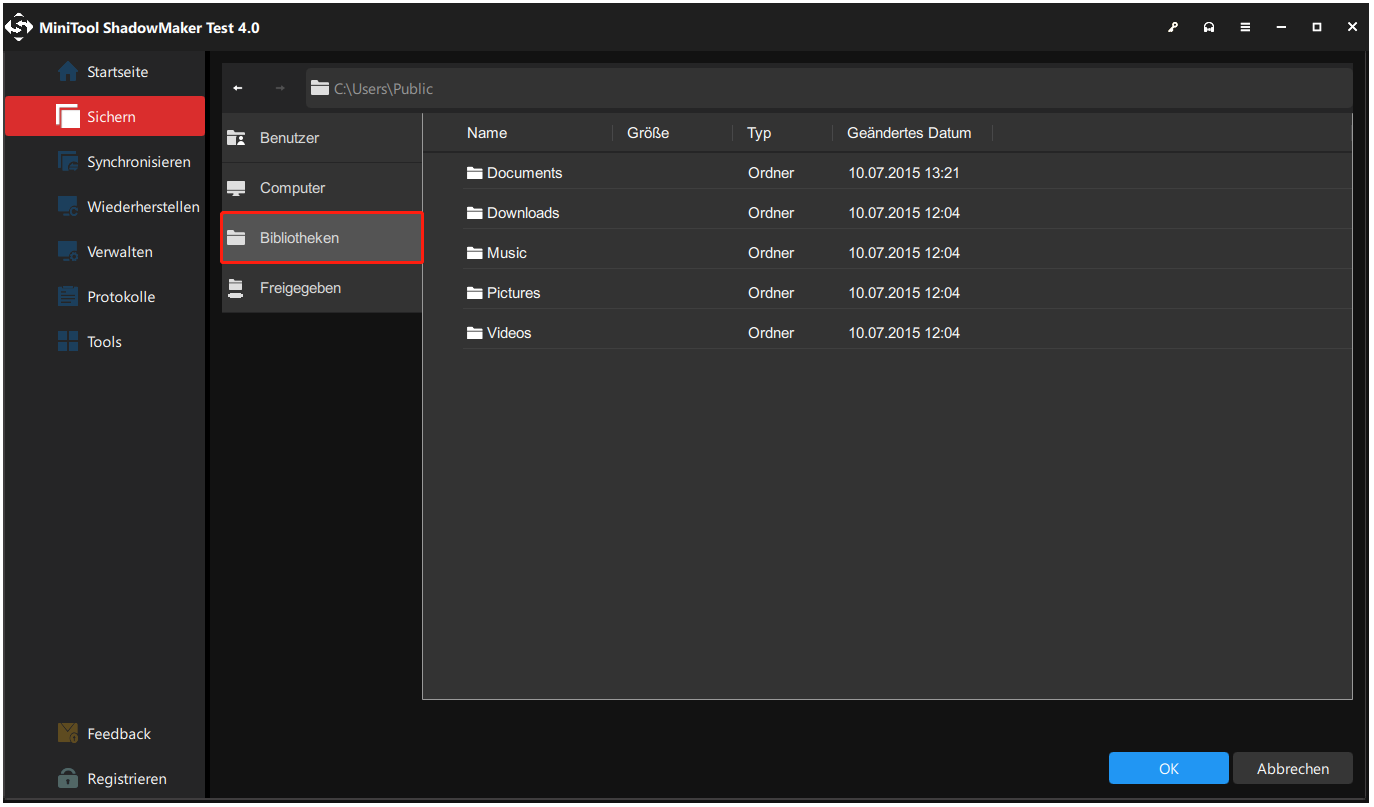Image resolution: width=1374 pixels, height=807 pixels.
Task: Click the license key icon
Action: [1172, 27]
